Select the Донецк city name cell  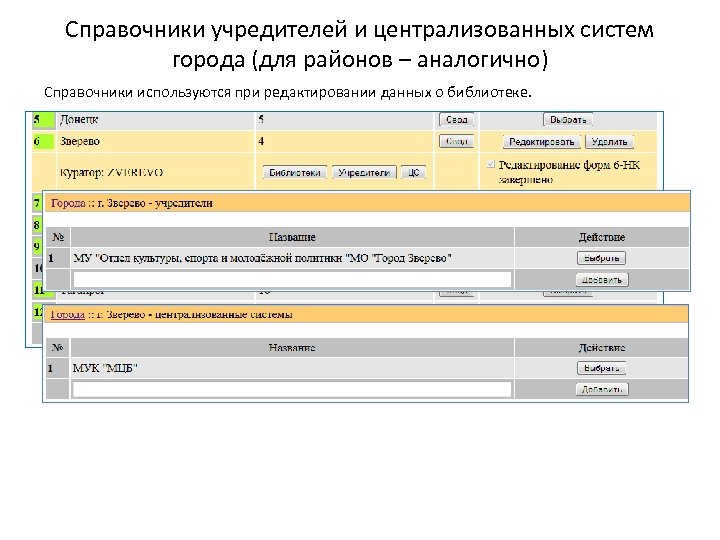tap(155, 120)
